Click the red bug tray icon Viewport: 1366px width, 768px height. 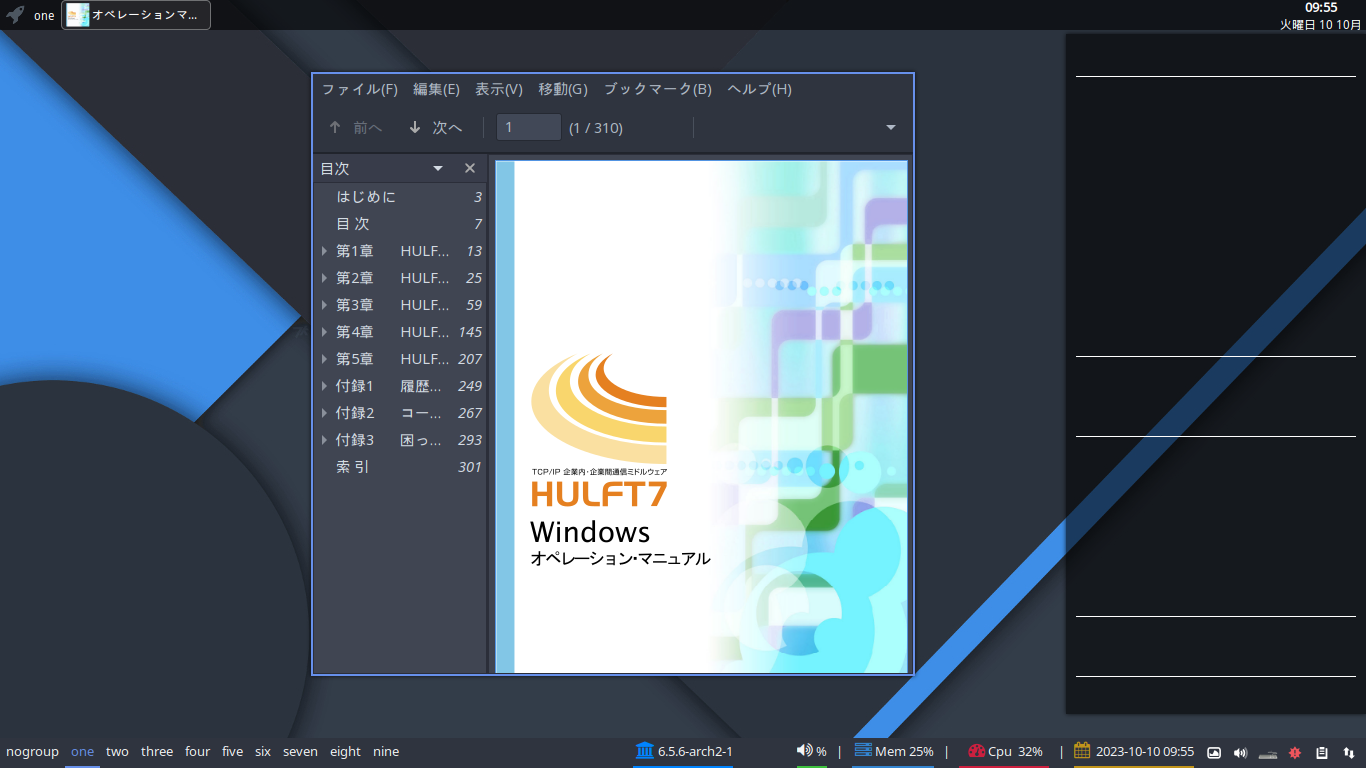[1295, 752]
